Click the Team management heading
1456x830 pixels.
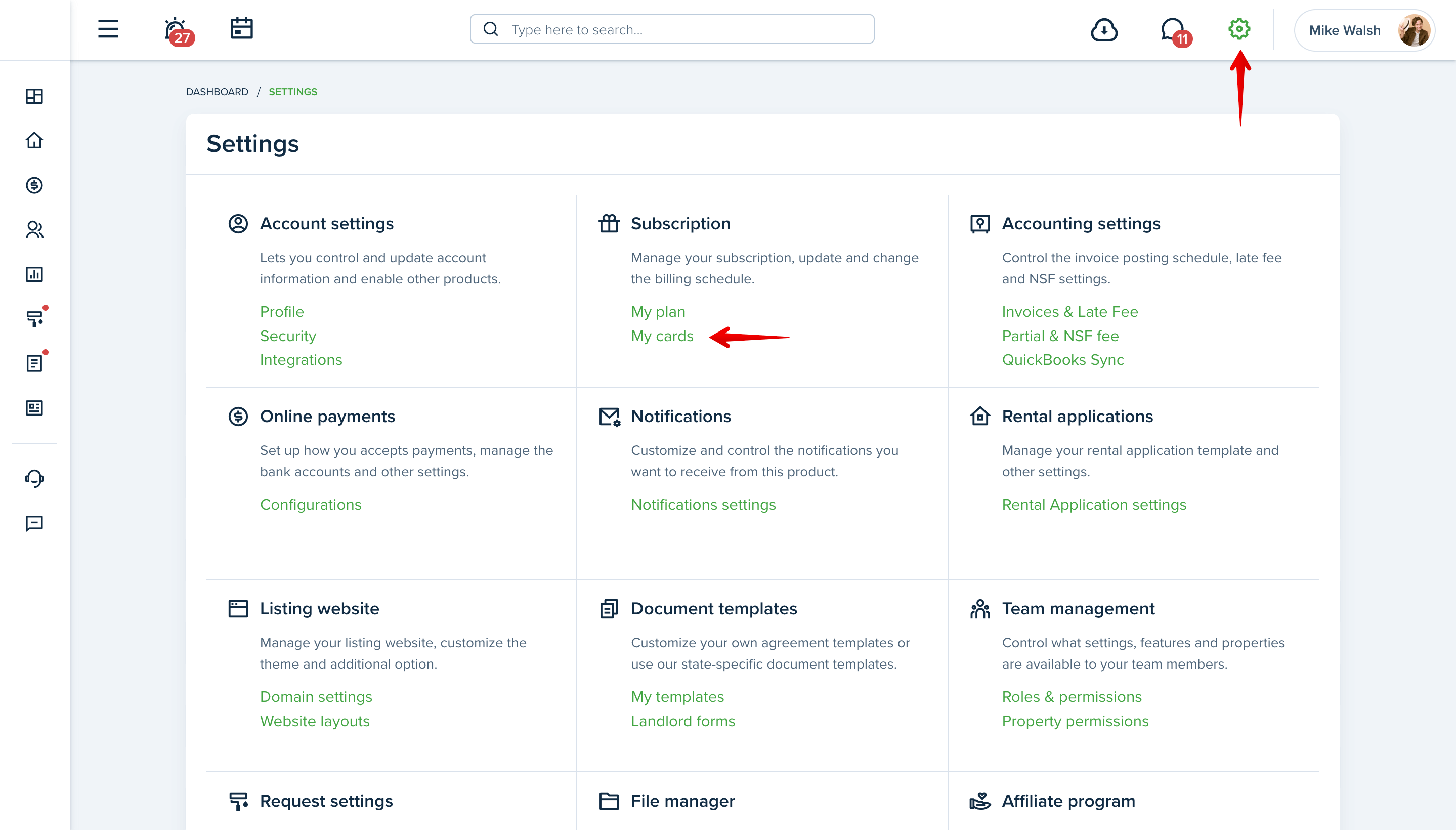pos(1078,609)
